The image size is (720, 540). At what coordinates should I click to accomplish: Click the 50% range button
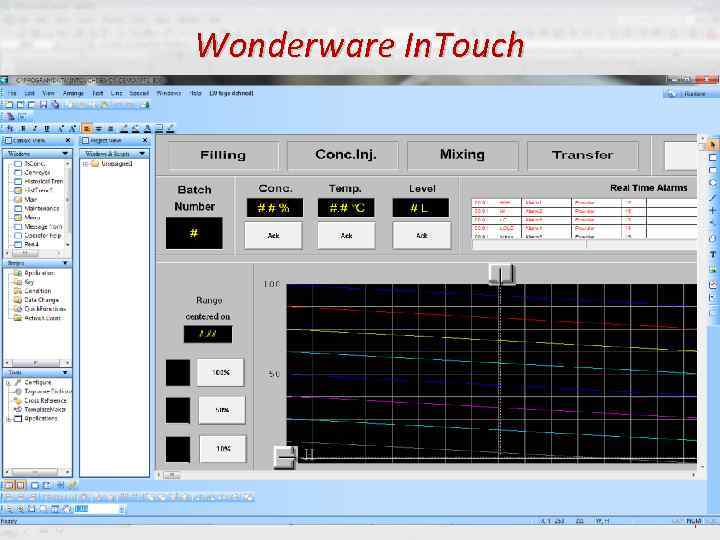tap(222, 410)
